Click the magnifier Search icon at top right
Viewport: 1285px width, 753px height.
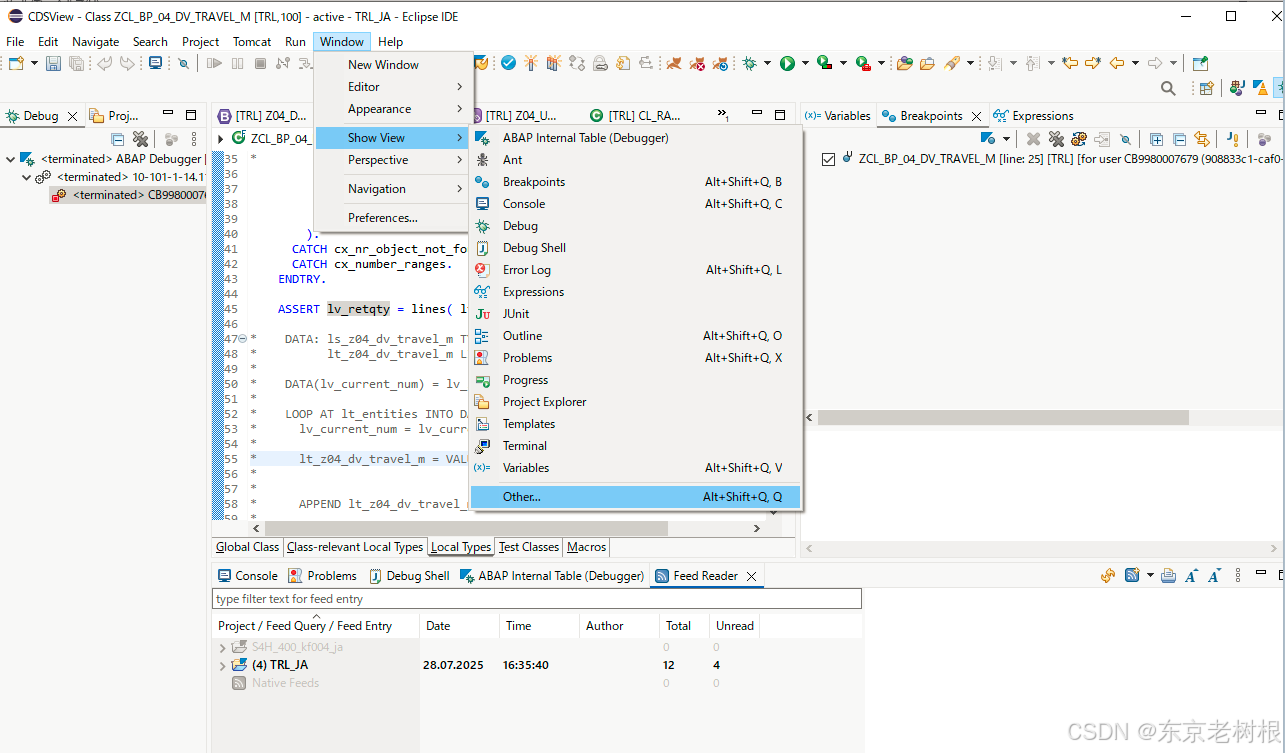[x=1168, y=88]
